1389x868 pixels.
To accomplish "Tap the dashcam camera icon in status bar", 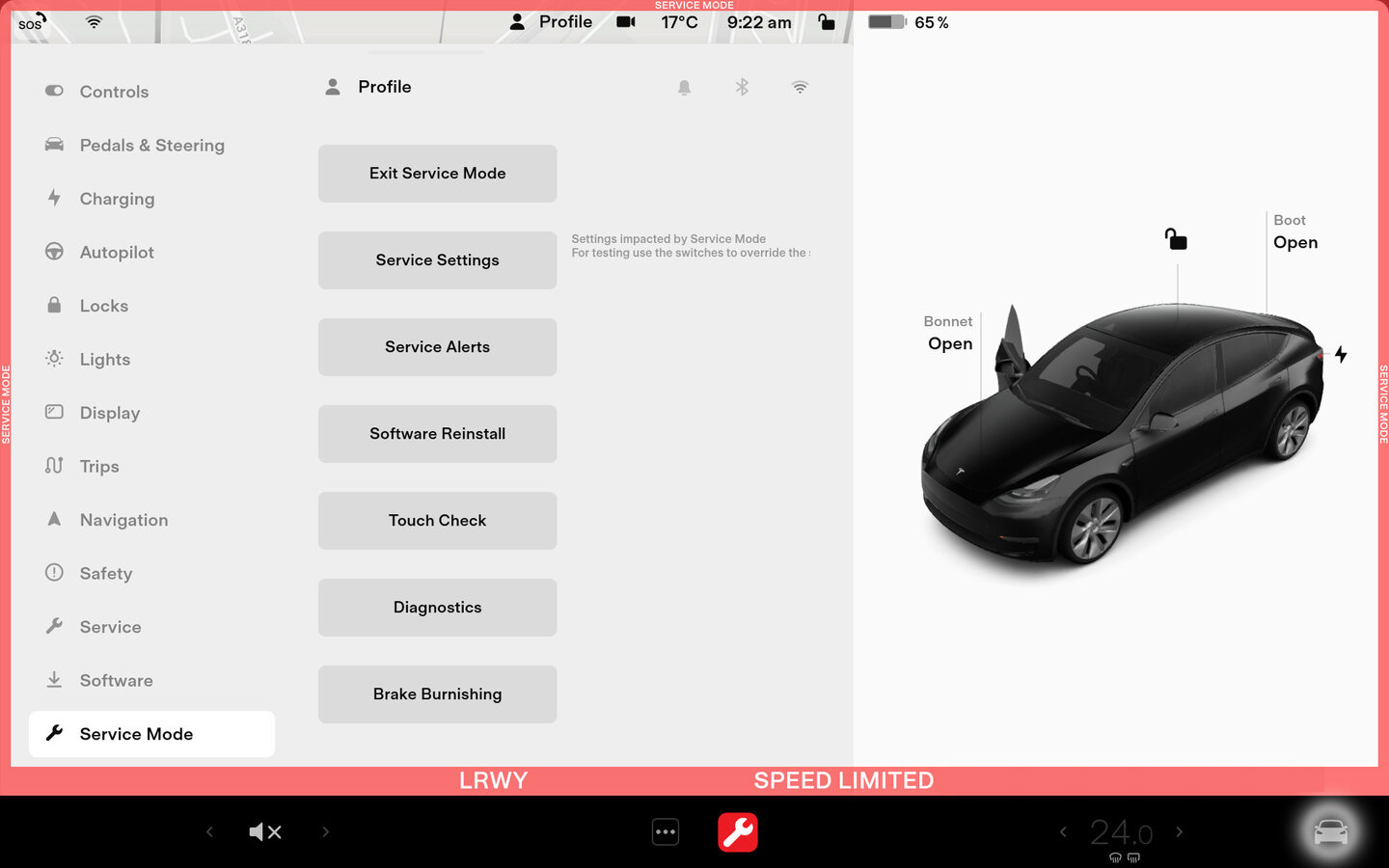I will [626, 22].
